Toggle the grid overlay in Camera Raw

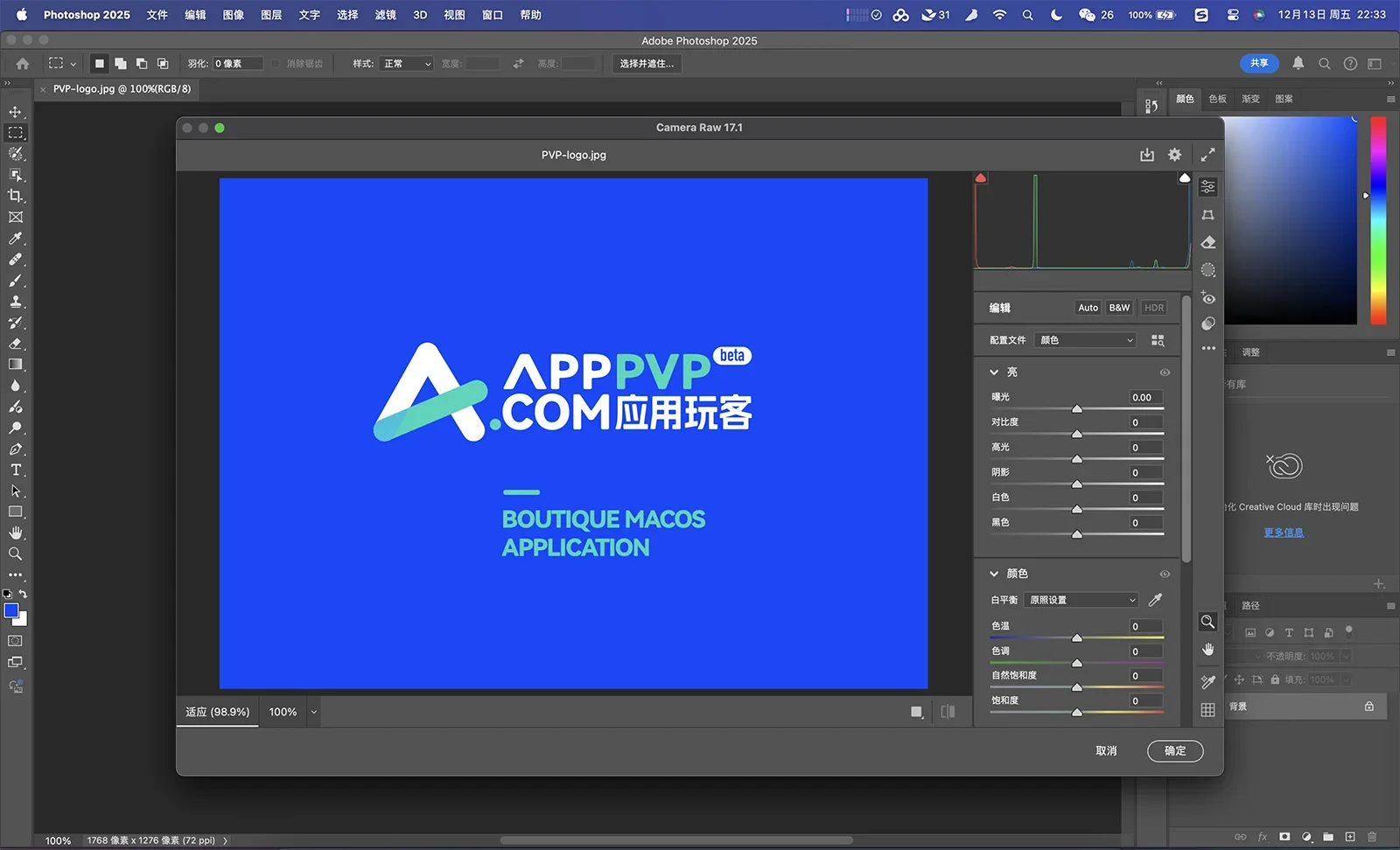click(1207, 710)
